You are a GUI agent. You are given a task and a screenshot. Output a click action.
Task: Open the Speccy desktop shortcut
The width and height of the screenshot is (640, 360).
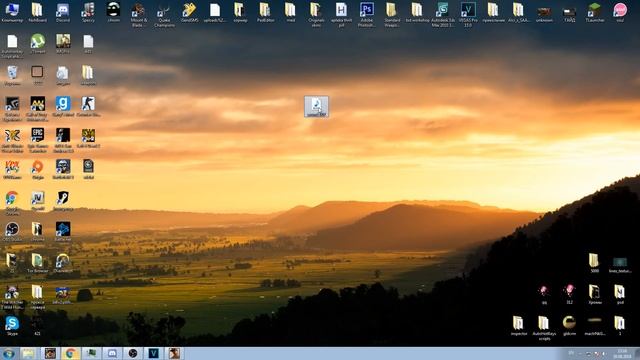(88, 12)
